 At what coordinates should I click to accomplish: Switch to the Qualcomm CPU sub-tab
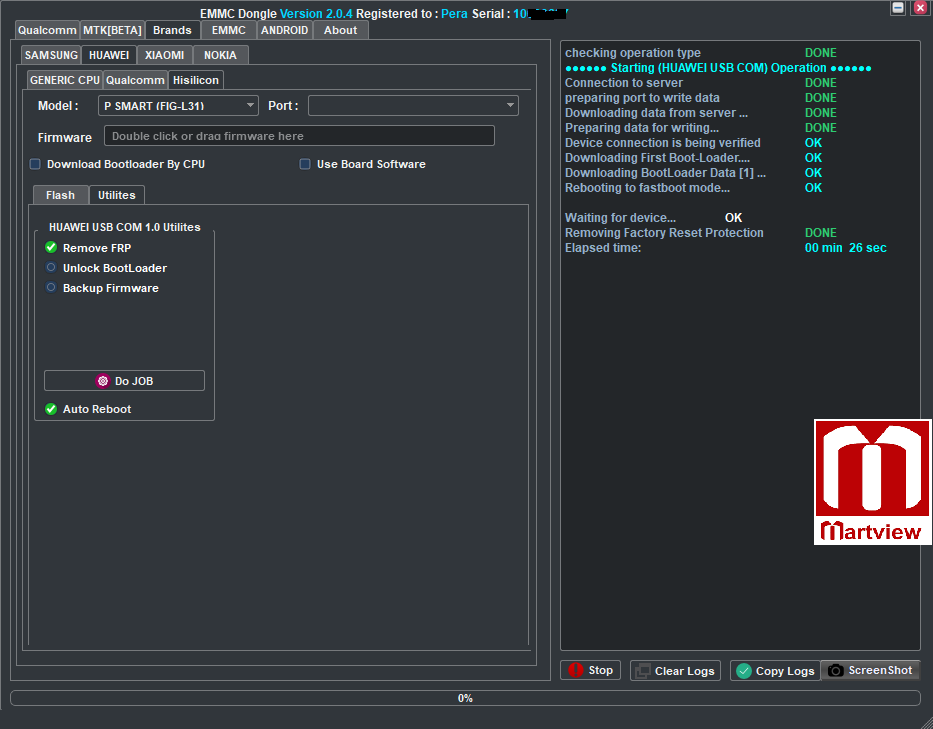(x=135, y=80)
